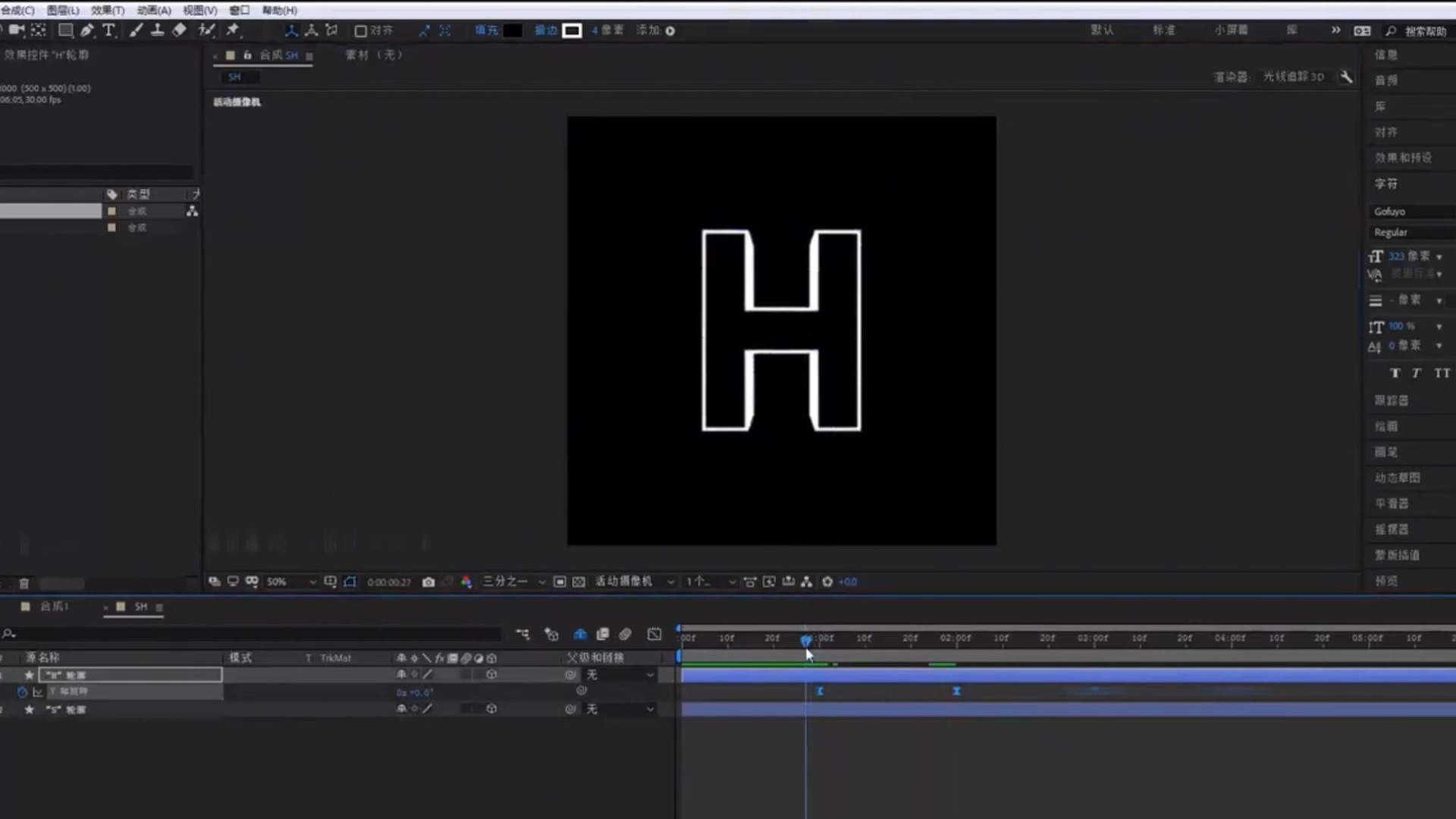Open parent dropdown for "H" layer

click(620, 674)
